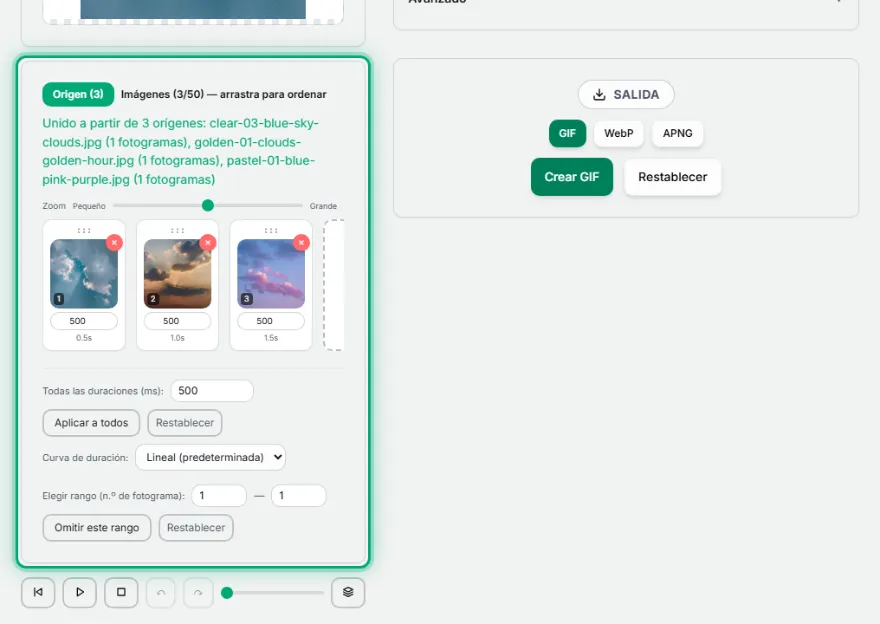Stop the animation preview
The image size is (880, 624).
[121, 592]
